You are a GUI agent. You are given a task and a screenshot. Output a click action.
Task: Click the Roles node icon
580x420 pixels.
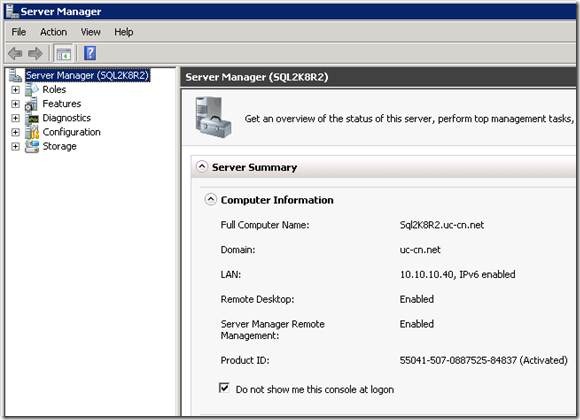(31, 90)
